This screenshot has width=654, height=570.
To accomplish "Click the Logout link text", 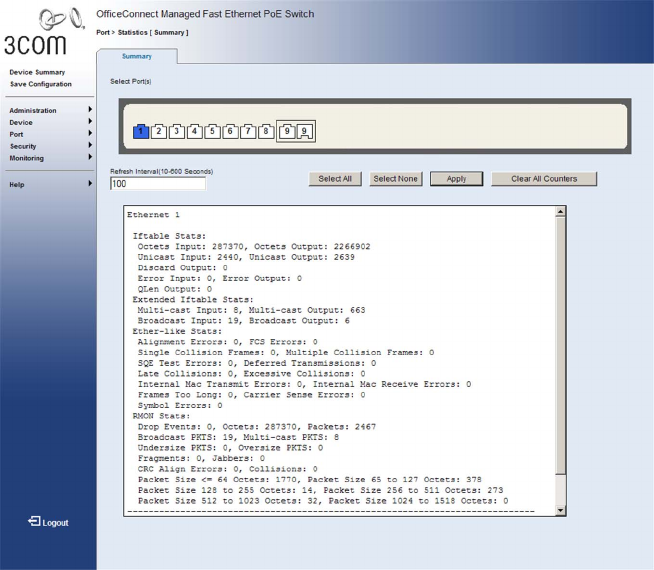I will pos(55,523).
